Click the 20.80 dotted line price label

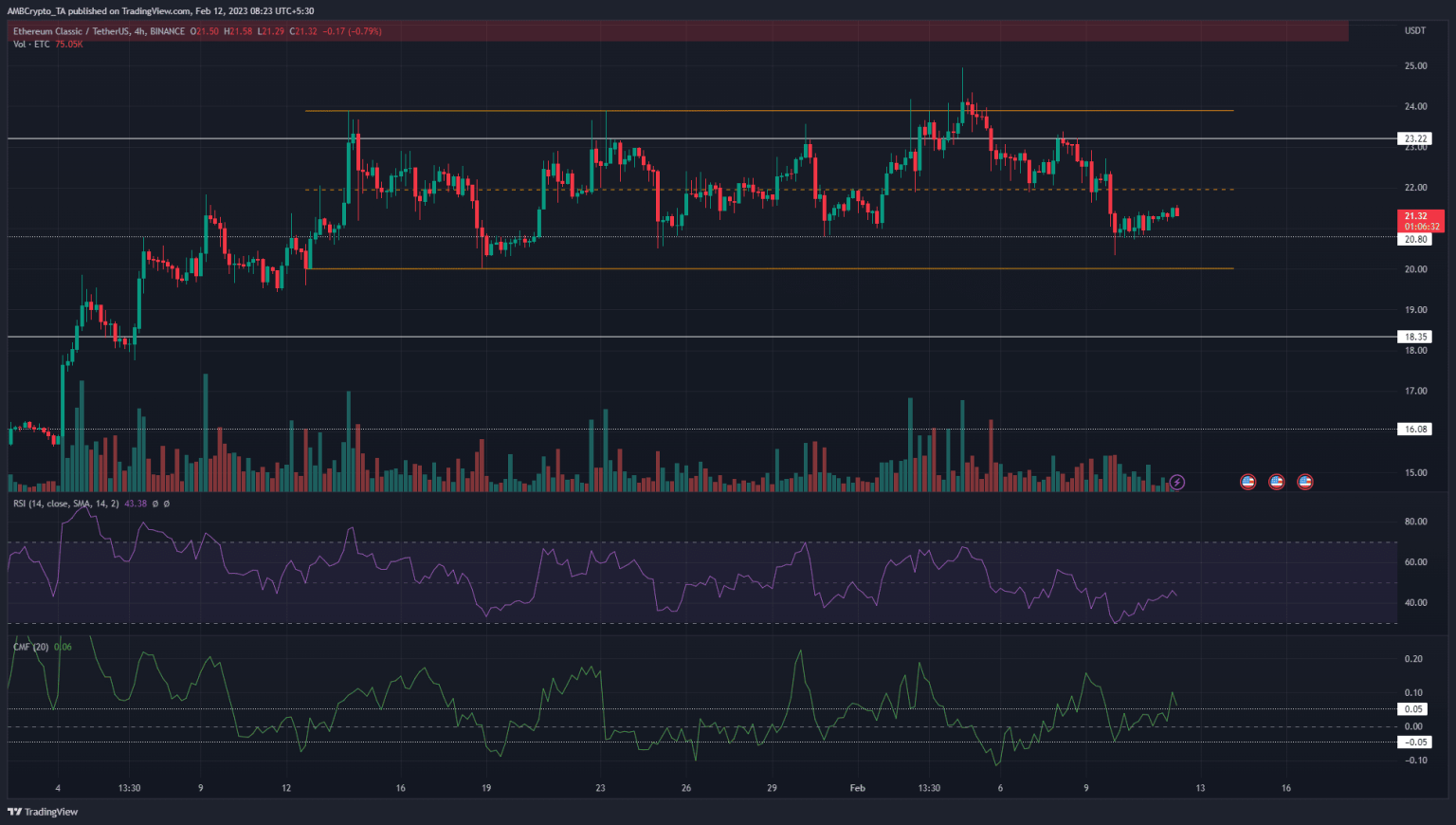(1415, 240)
